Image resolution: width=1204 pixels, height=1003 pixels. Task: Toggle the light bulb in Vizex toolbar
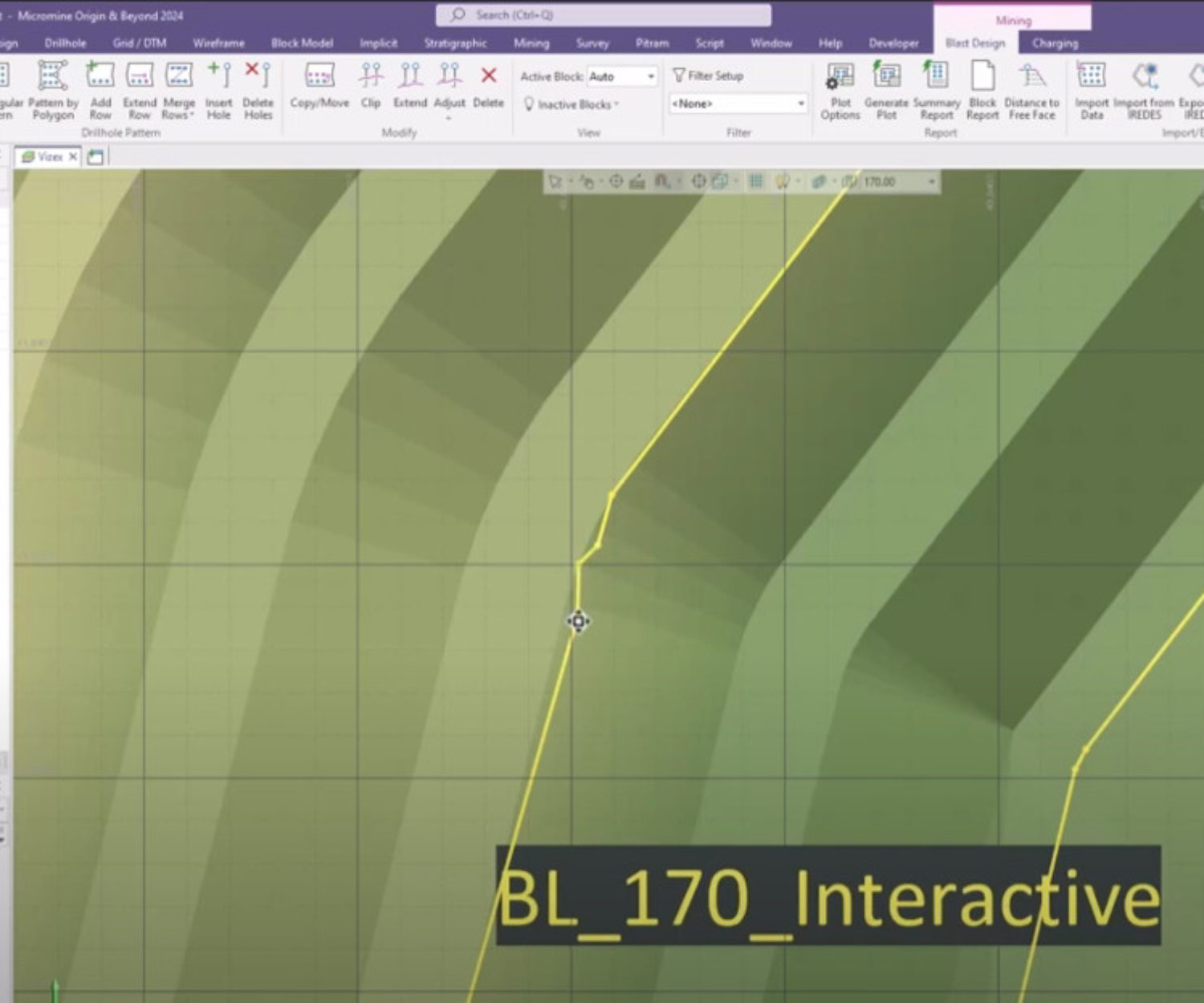[x=782, y=182]
